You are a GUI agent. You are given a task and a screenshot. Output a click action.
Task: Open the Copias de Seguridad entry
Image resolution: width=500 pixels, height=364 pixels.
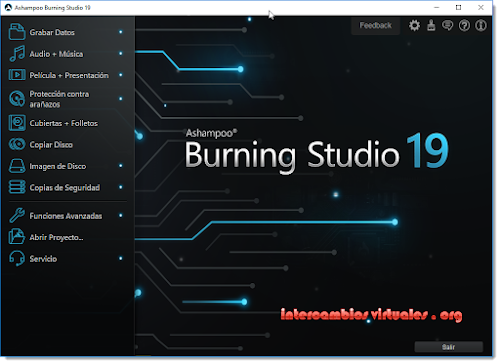tap(65, 188)
